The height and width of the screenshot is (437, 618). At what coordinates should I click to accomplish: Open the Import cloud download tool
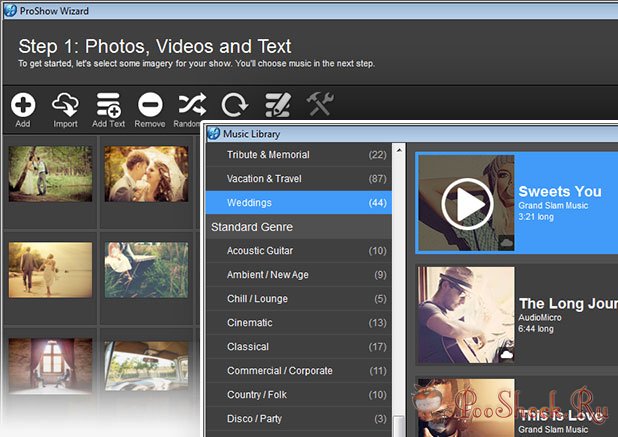pos(65,105)
